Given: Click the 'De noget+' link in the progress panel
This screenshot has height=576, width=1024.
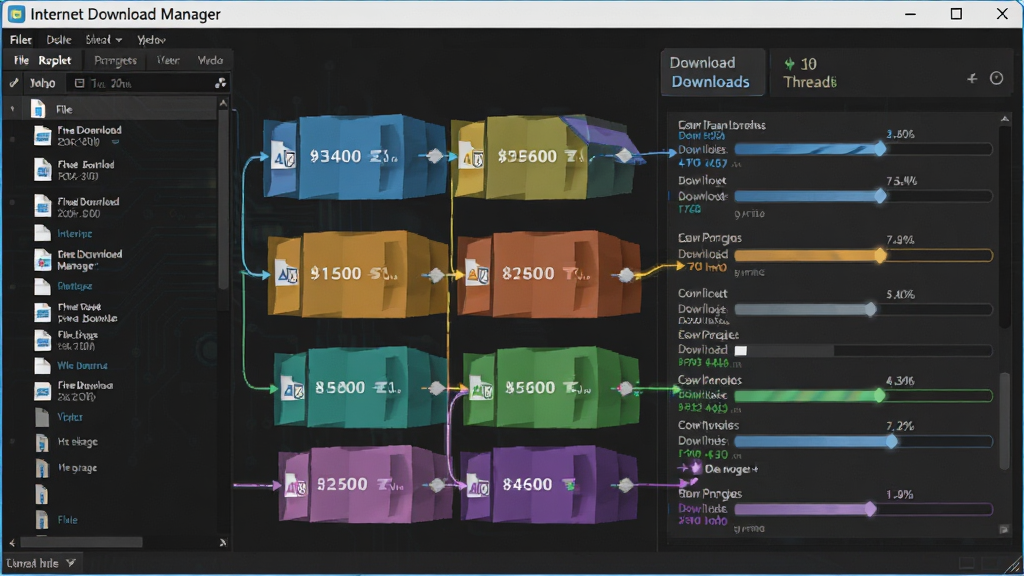Looking at the screenshot, I should tap(731, 469).
